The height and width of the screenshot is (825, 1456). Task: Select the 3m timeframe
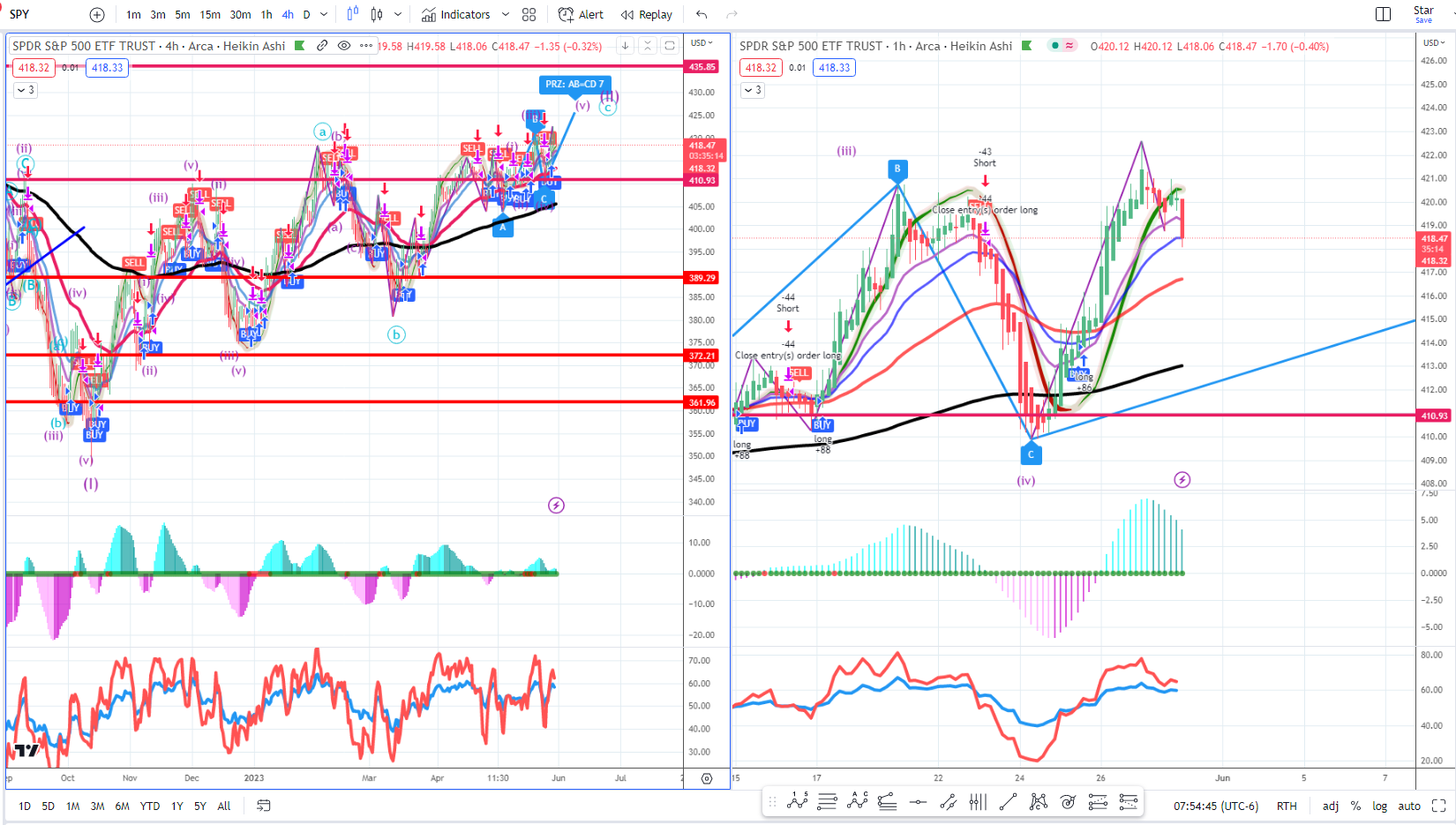click(158, 15)
